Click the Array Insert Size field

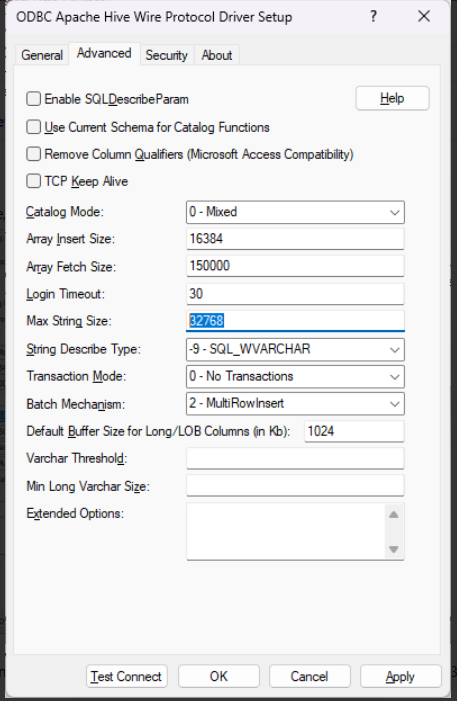pos(295,239)
